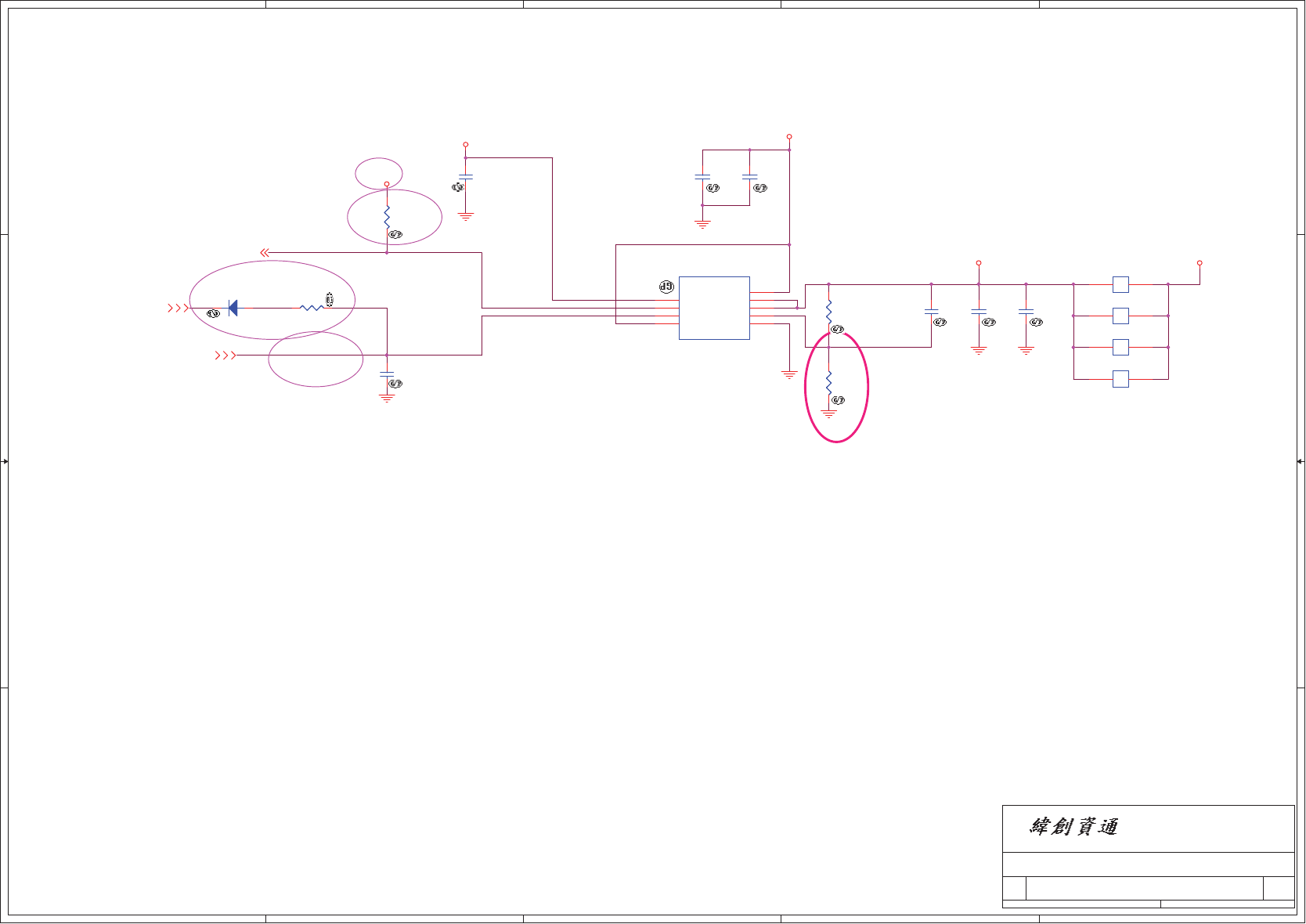Select resistor inside the bold pink ellipse

pyautogui.click(x=829, y=383)
